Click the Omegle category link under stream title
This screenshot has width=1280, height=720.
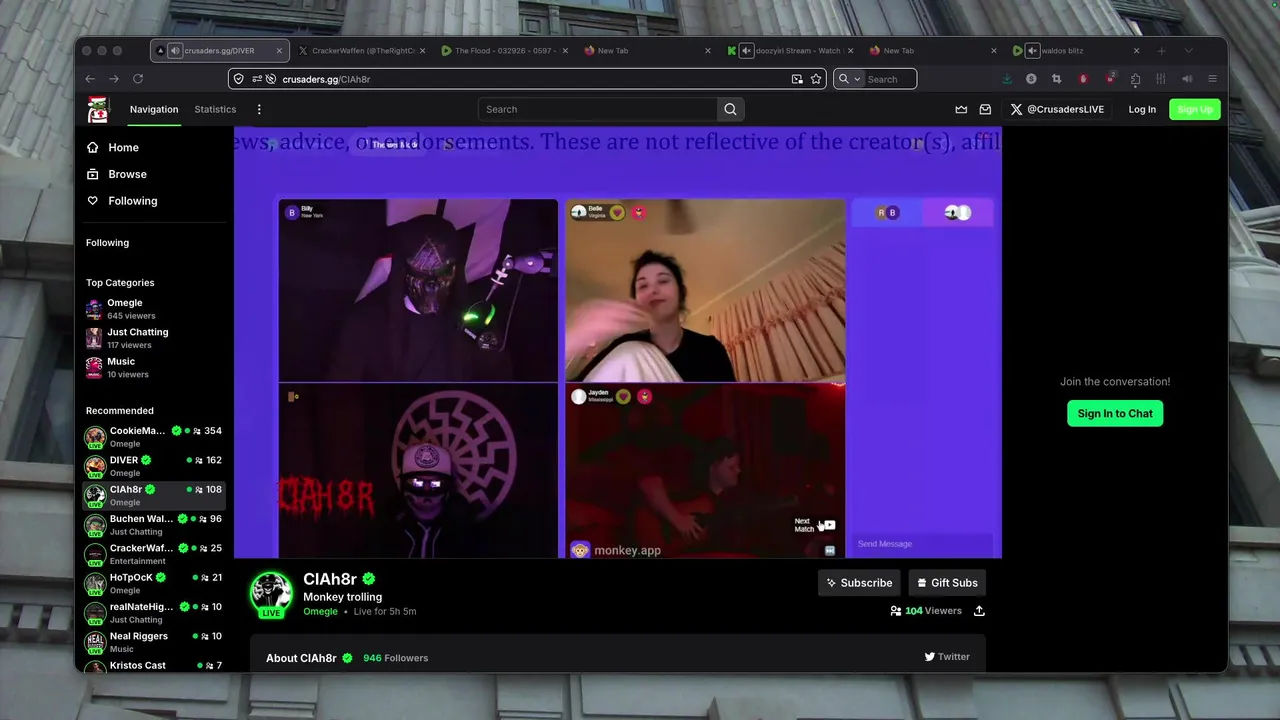click(320, 611)
